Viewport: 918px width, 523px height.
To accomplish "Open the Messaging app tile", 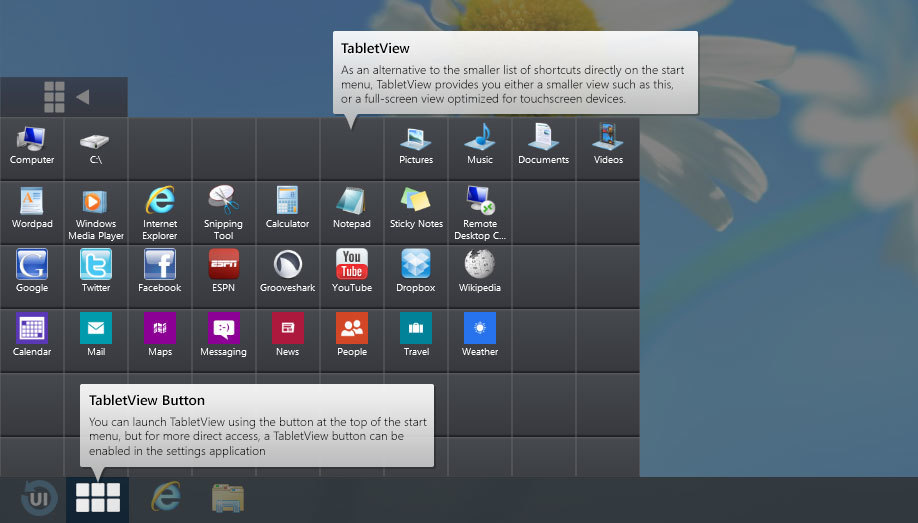I will coord(224,340).
